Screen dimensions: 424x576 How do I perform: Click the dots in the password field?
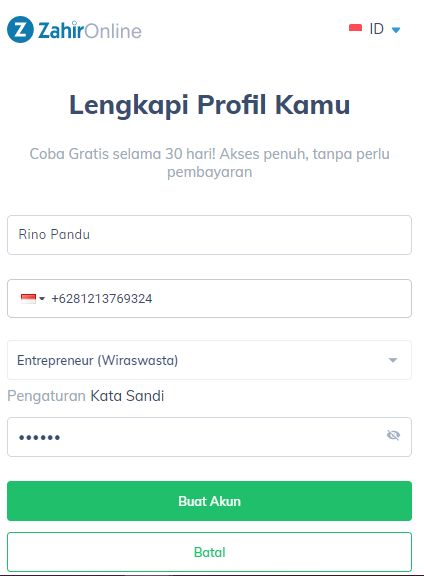click(39, 438)
